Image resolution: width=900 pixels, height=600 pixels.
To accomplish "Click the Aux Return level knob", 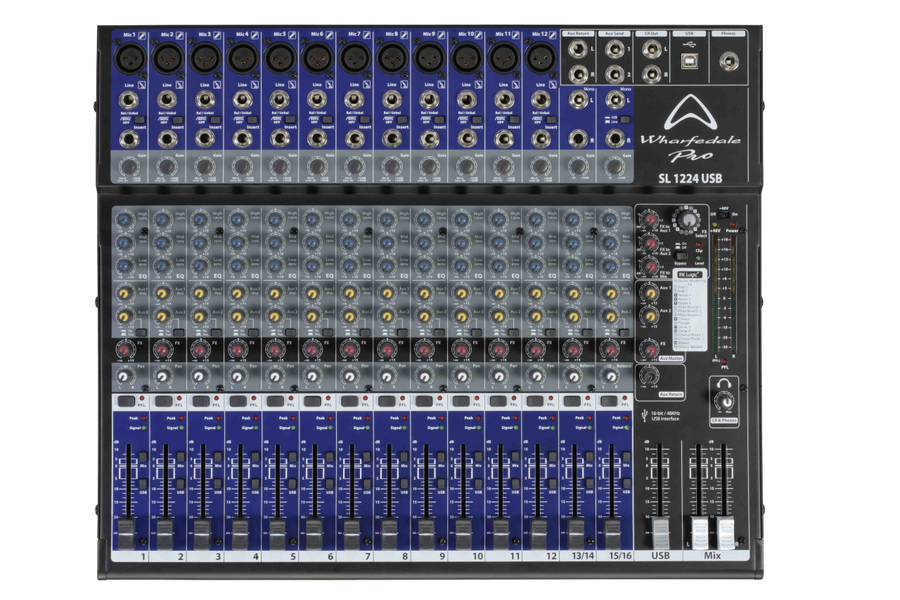I will coord(650,376).
